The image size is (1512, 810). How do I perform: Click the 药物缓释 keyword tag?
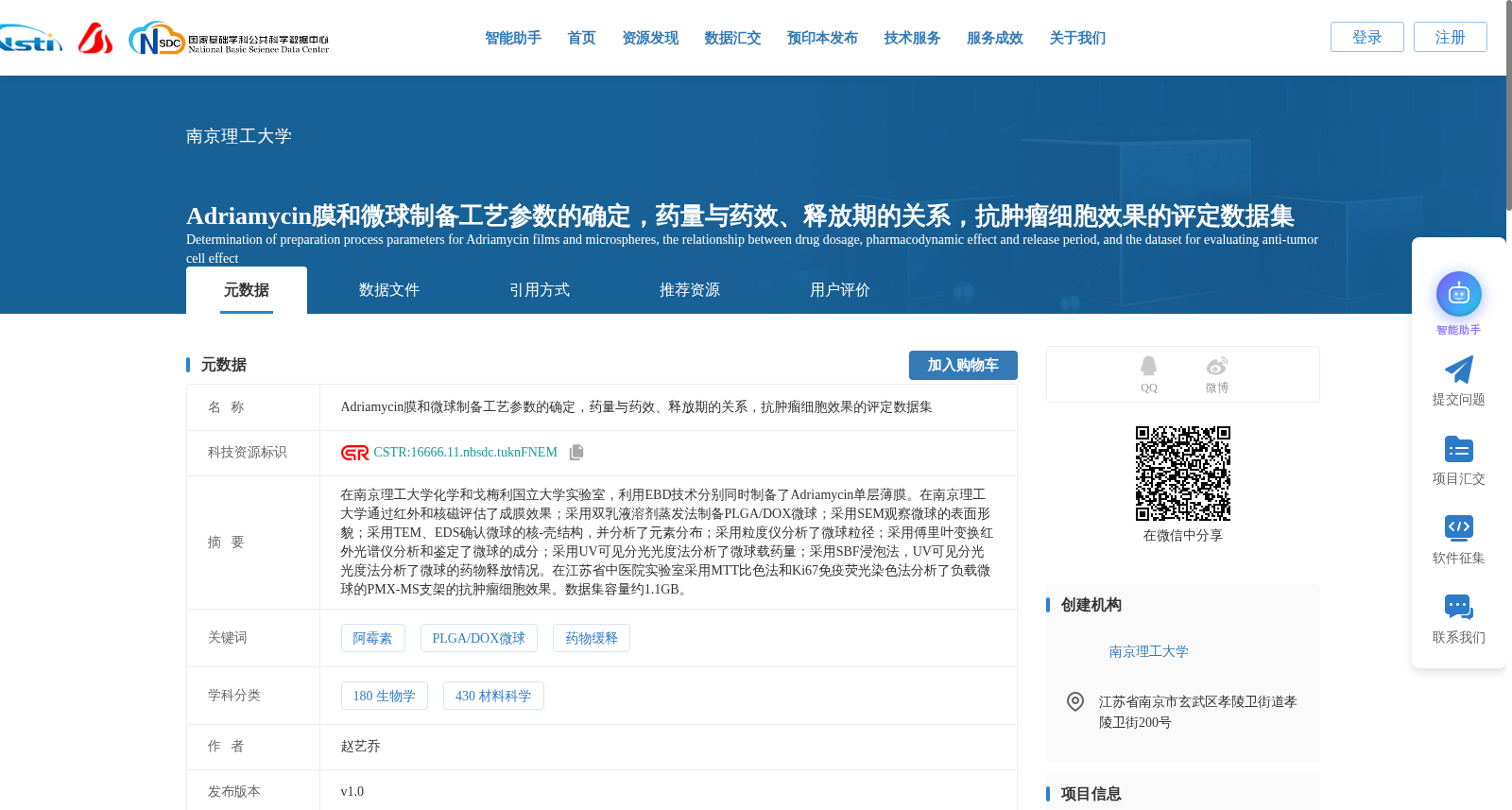(591, 638)
